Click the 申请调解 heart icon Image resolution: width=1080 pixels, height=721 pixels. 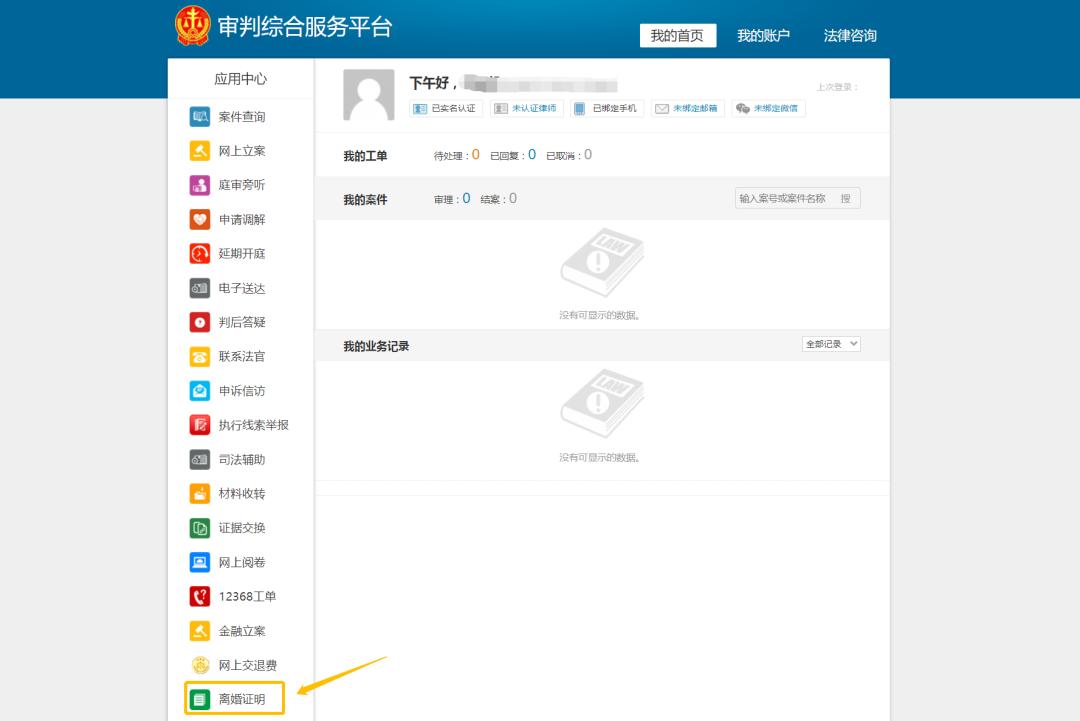click(x=200, y=220)
